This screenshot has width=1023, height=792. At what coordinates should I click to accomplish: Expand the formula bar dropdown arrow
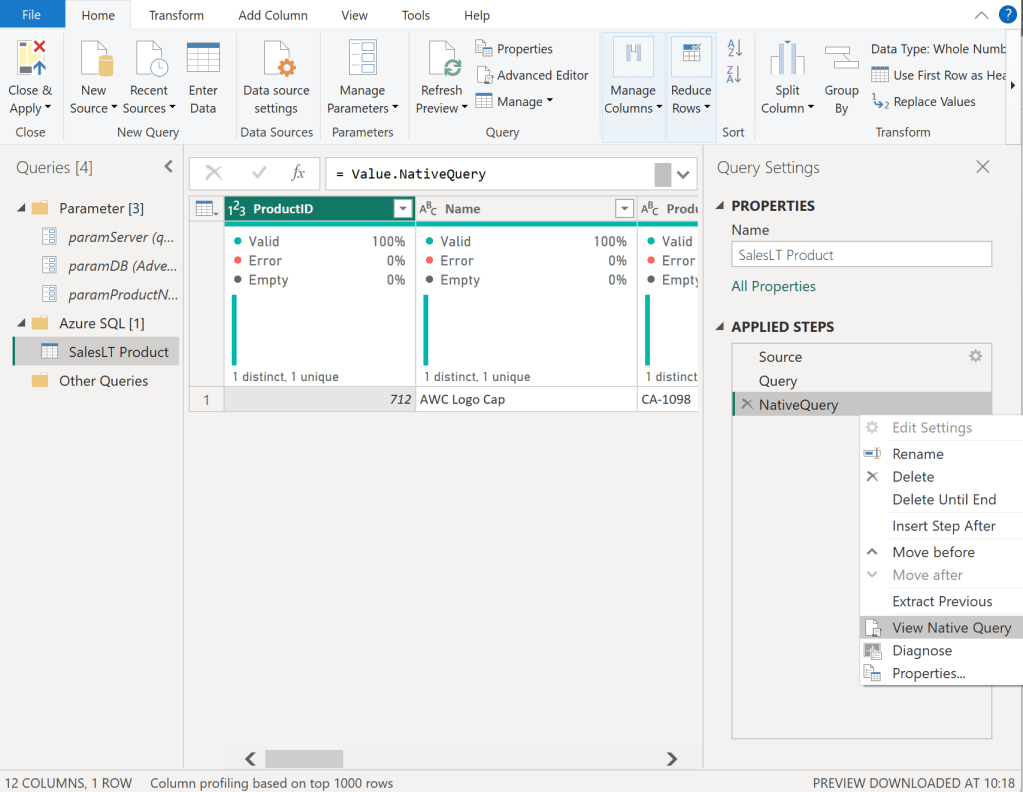pos(684,174)
